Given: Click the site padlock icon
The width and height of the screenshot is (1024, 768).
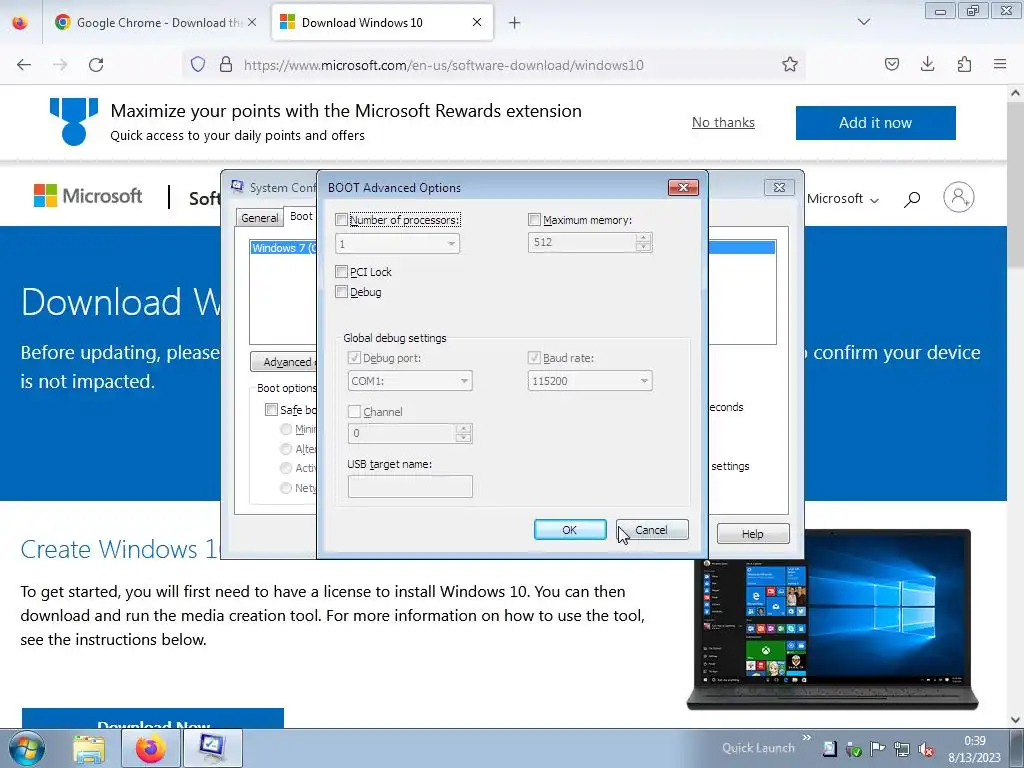Looking at the screenshot, I should pos(226,64).
